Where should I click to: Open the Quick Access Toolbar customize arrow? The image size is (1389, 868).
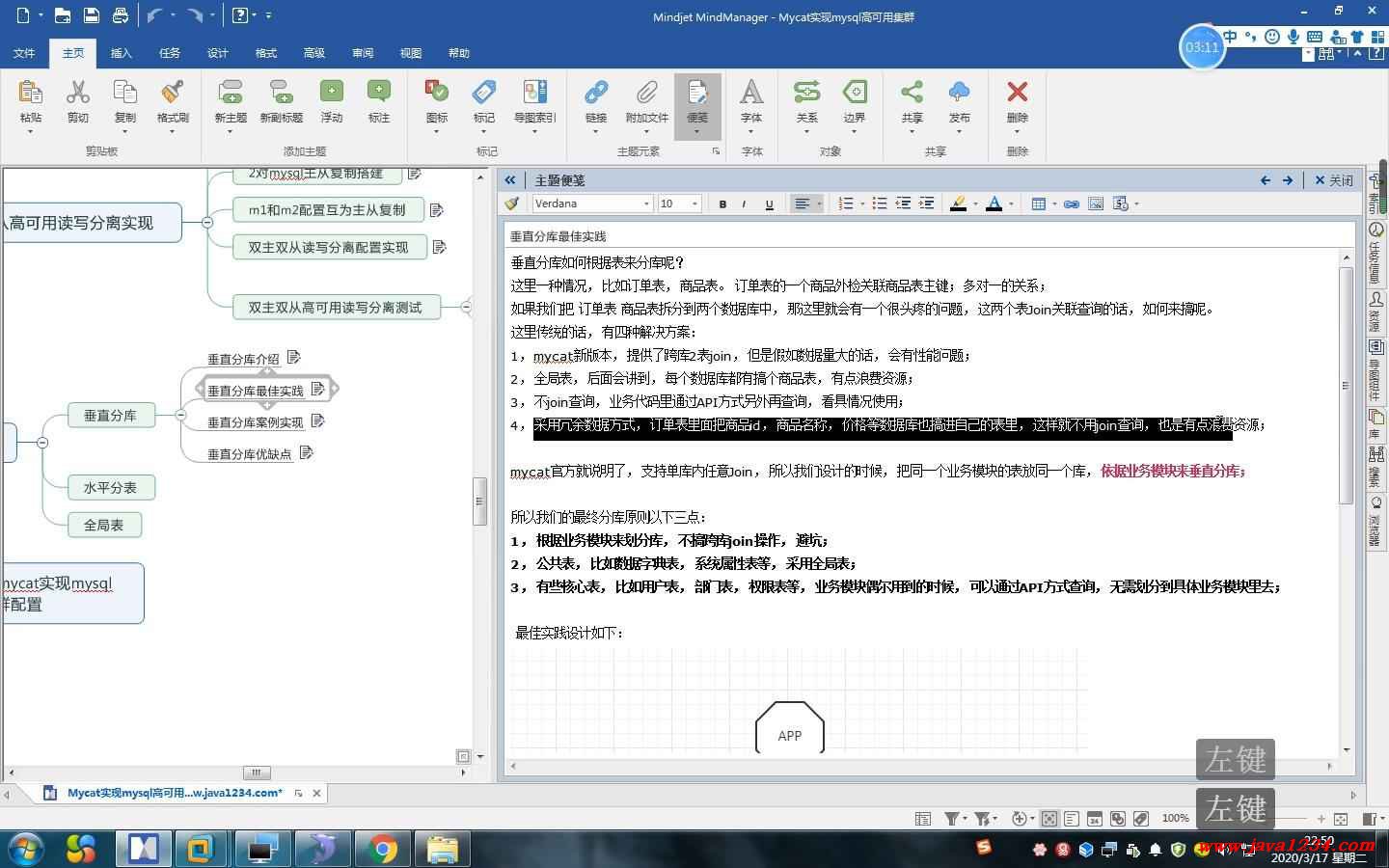click(x=268, y=15)
